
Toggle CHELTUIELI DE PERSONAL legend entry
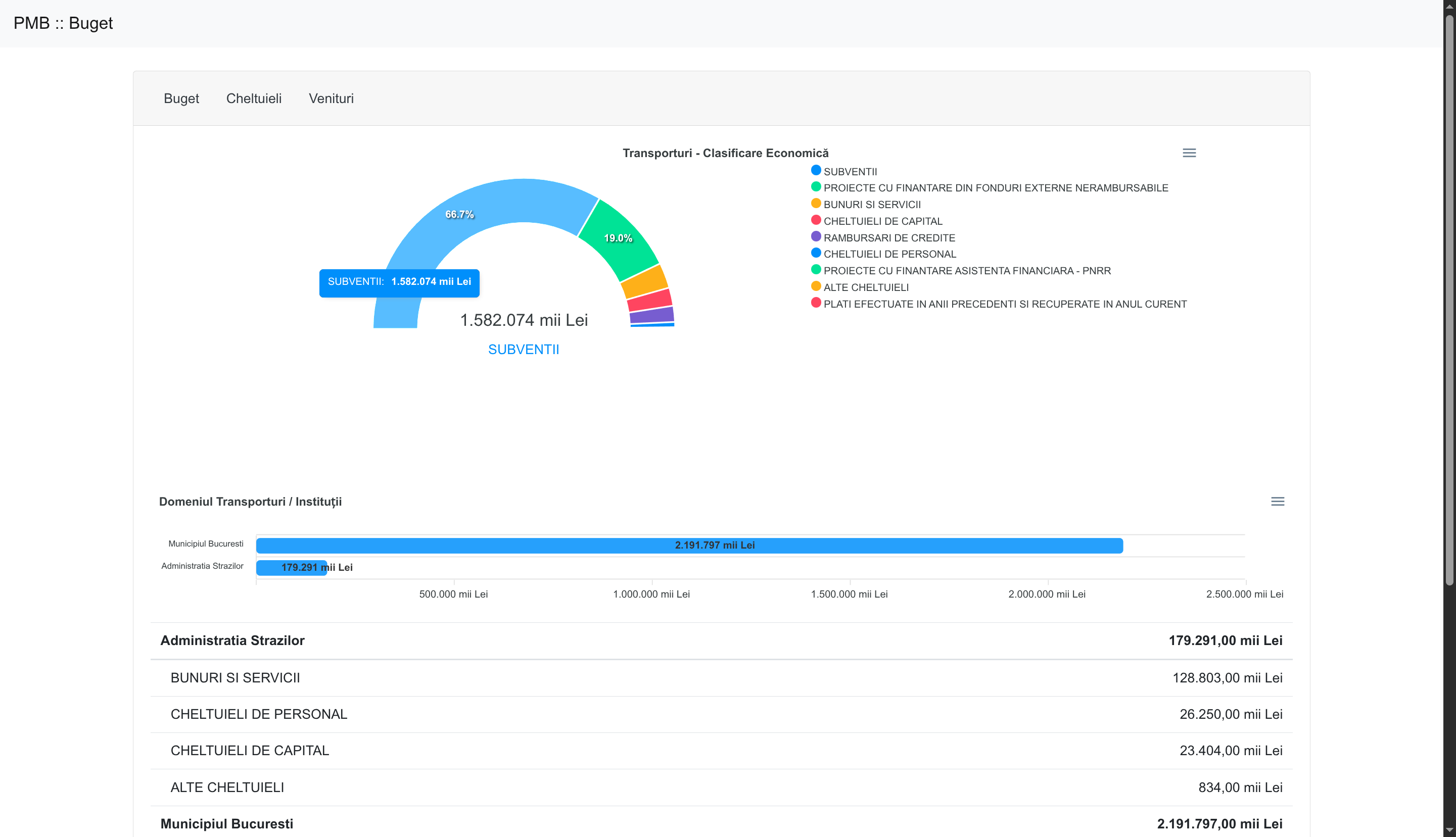[x=889, y=254]
